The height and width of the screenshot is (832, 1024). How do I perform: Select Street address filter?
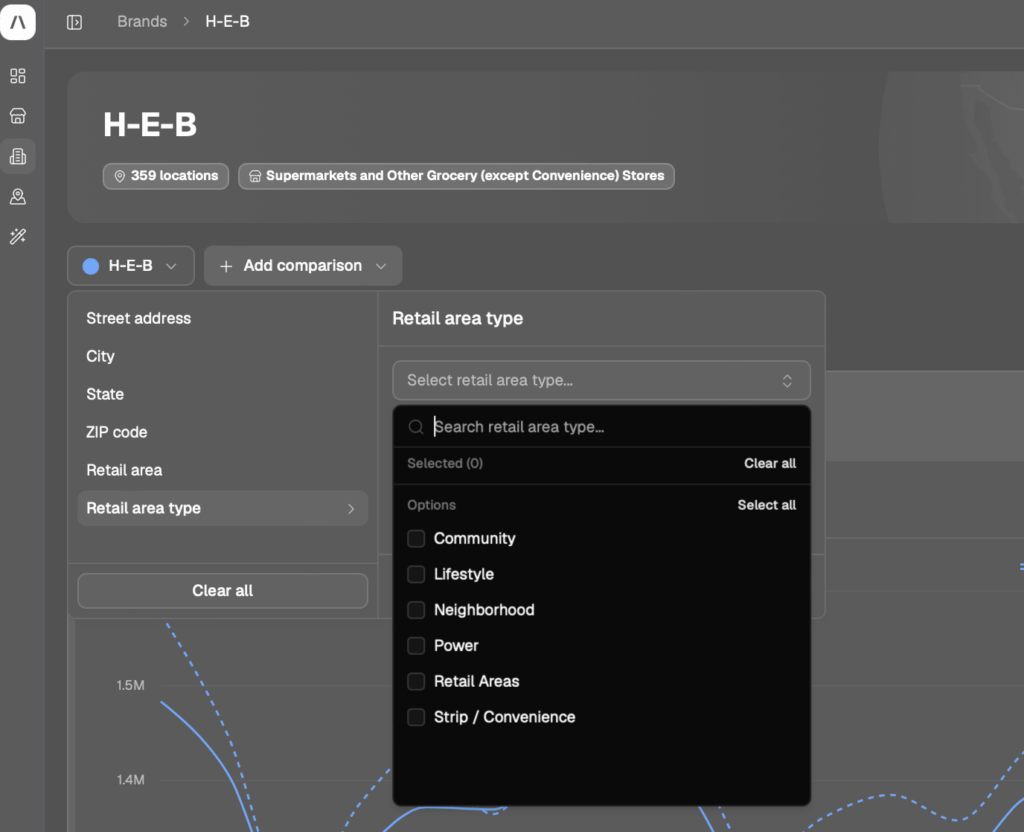[x=138, y=319]
